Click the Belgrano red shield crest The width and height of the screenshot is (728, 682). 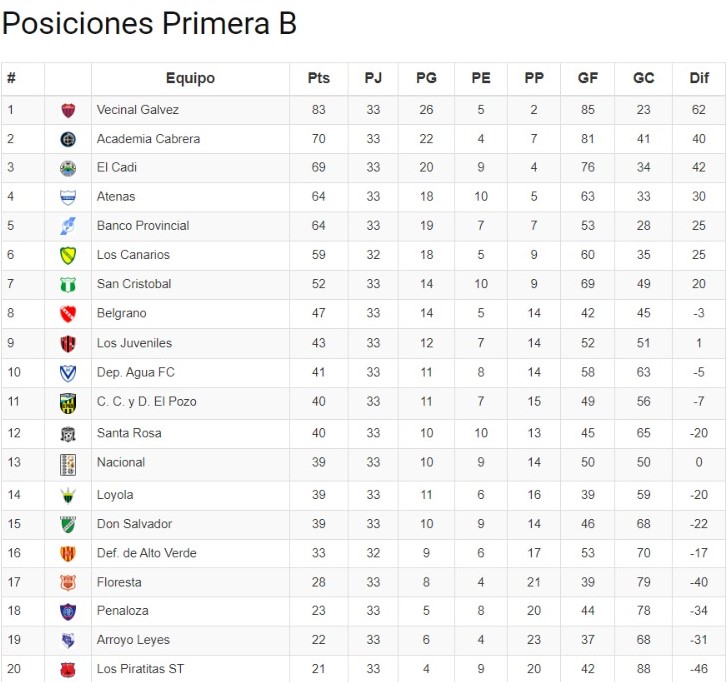coord(68,314)
